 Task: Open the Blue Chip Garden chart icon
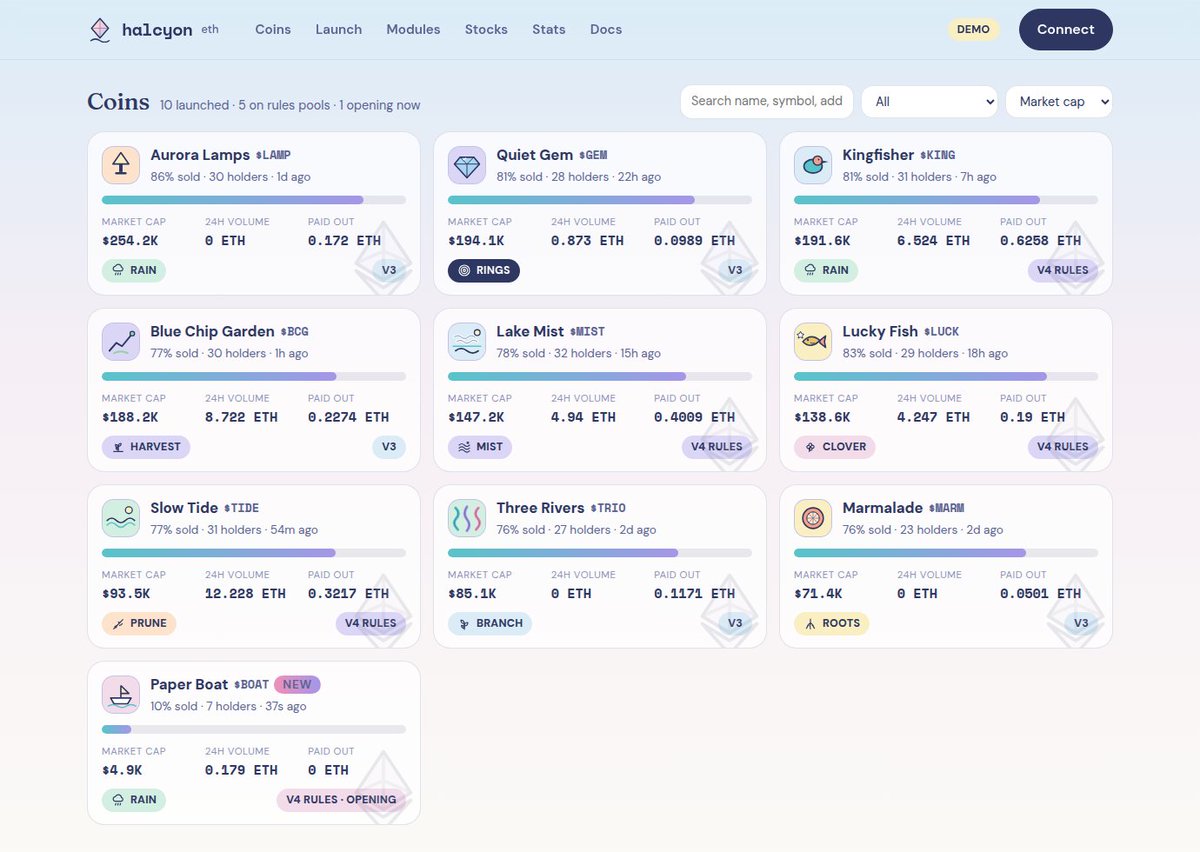(x=121, y=341)
